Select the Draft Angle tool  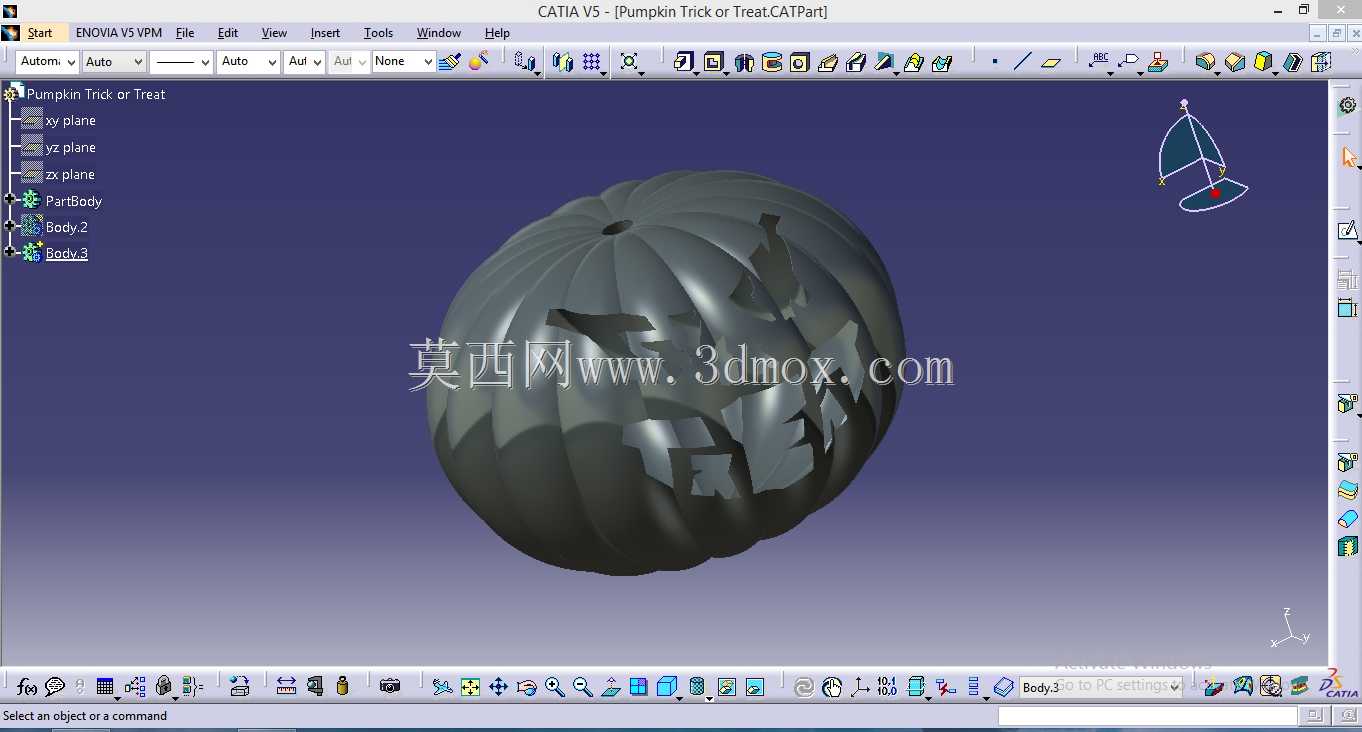(1264, 62)
